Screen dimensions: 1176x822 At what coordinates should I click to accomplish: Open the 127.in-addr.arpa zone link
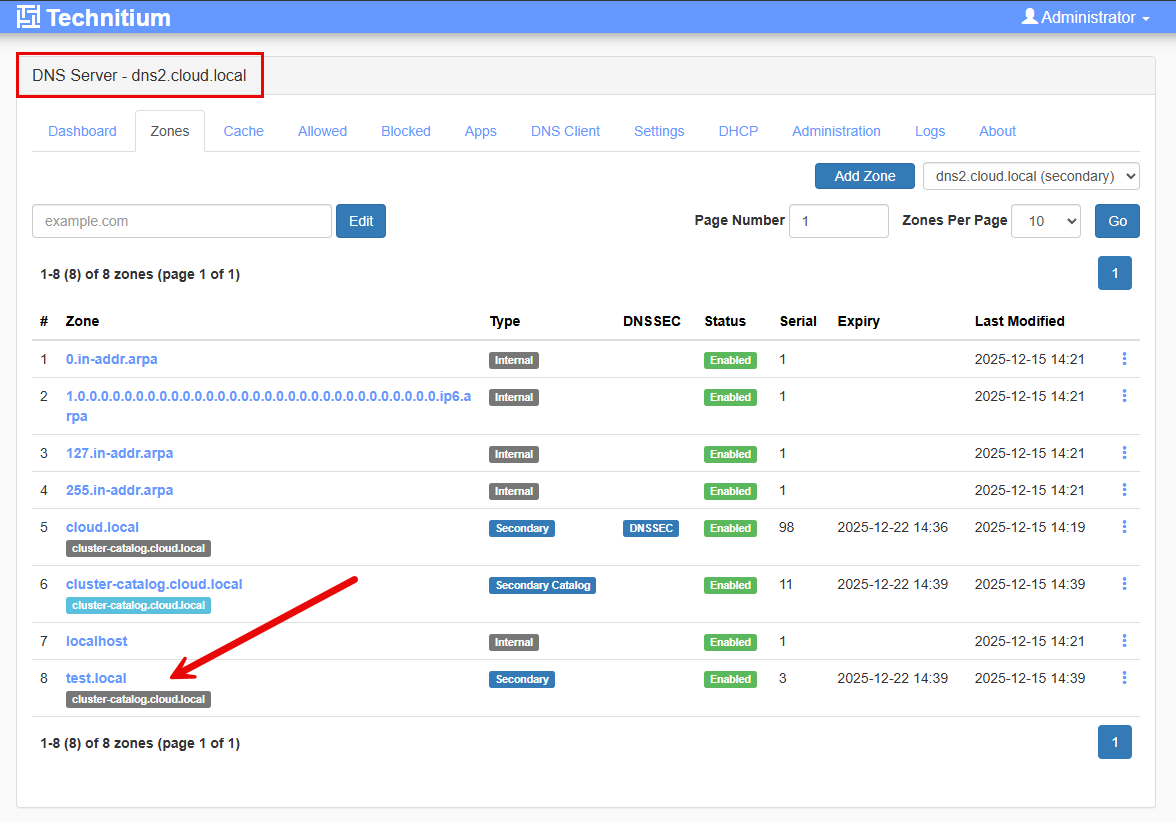pyautogui.click(x=119, y=453)
